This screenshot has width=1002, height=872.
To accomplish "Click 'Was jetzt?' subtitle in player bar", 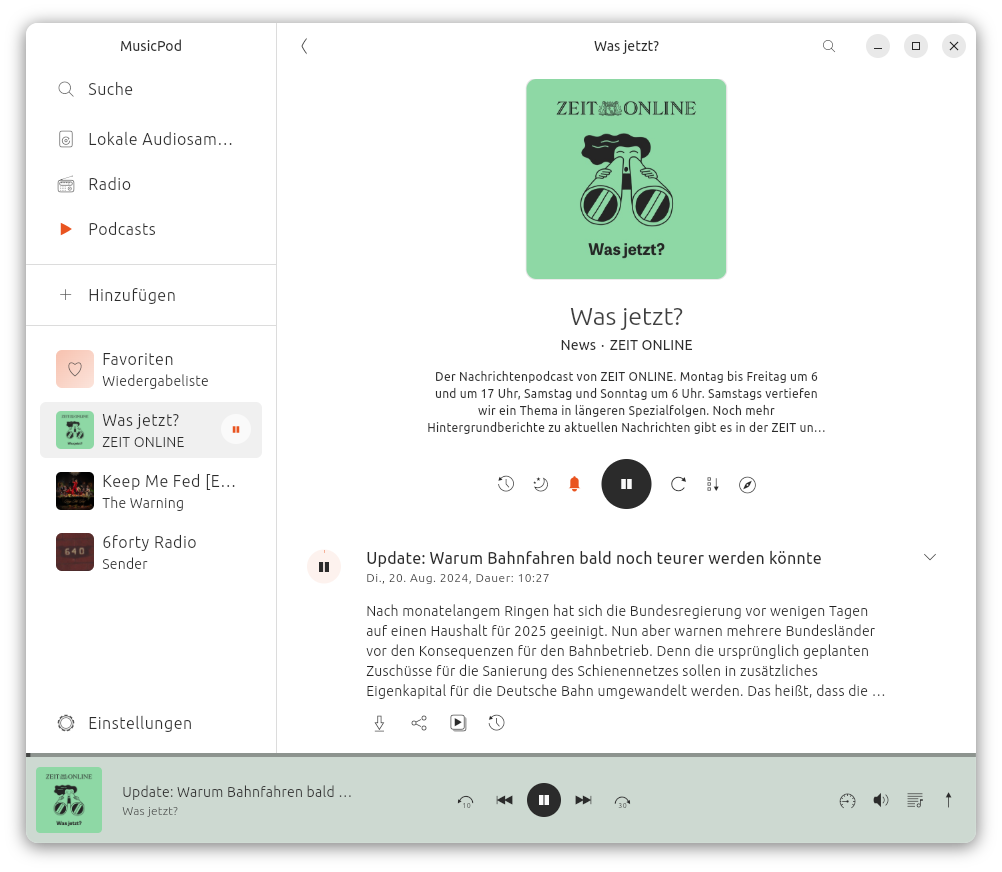I will point(150,811).
